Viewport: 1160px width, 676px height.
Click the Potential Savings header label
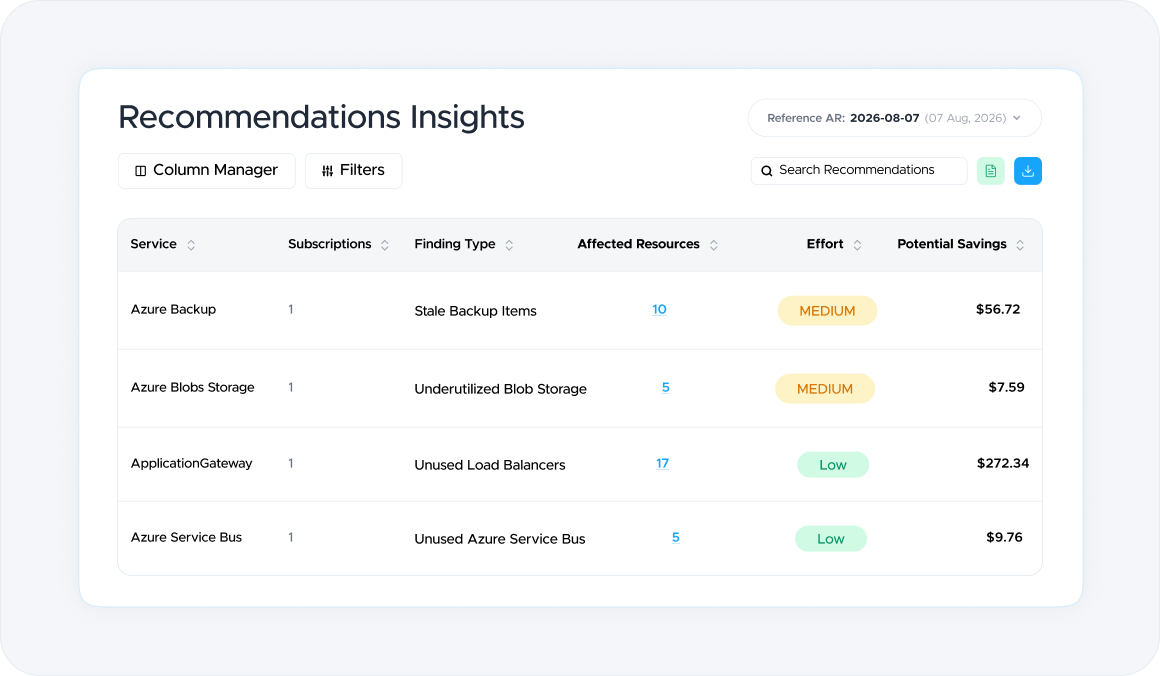click(x=952, y=244)
